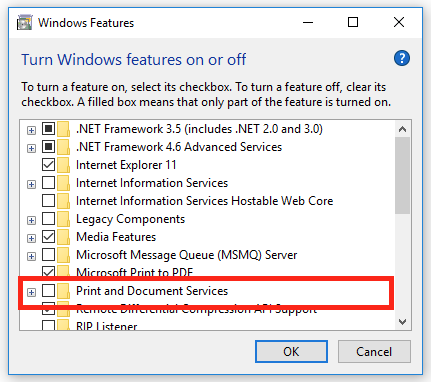The width and height of the screenshot is (431, 382).
Task: Click the blue help question mark icon
Action: tap(402, 59)
